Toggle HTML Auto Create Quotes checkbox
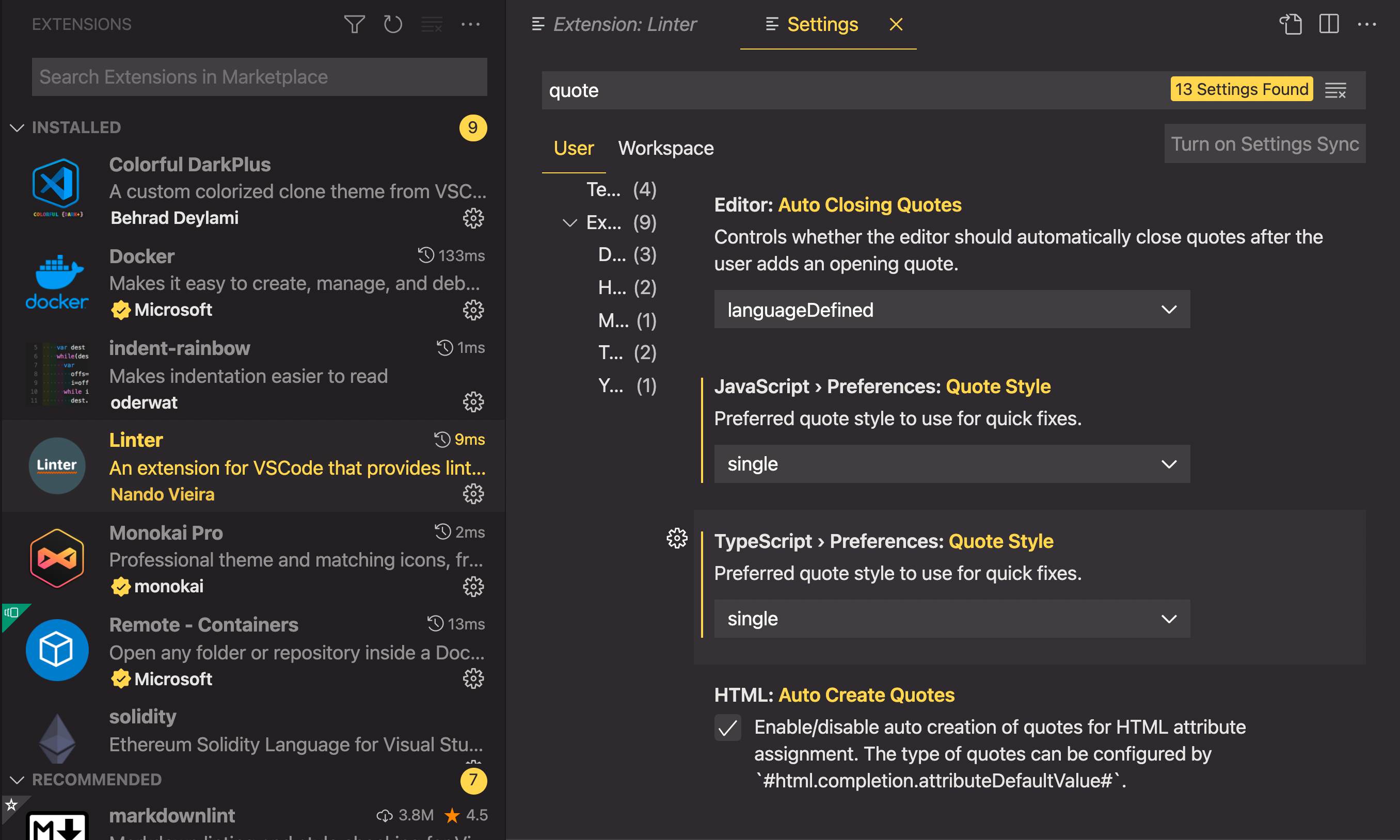Screen dimensions: 1400x840 (728, 728)
